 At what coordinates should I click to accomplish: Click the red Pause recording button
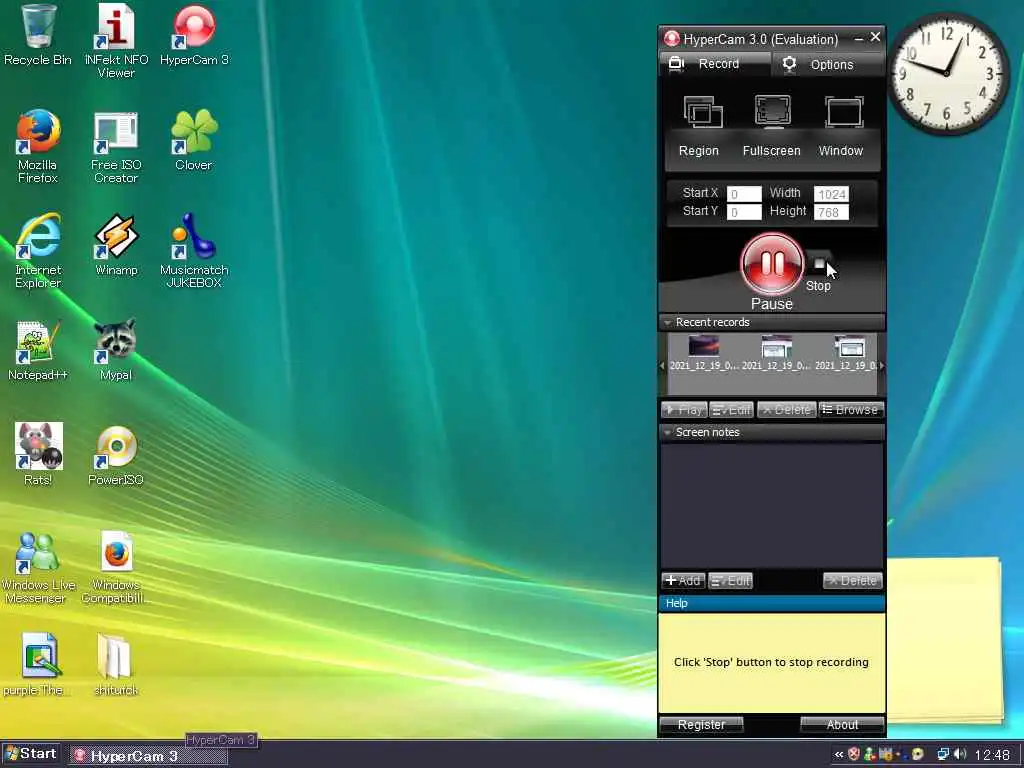[772, 264]
